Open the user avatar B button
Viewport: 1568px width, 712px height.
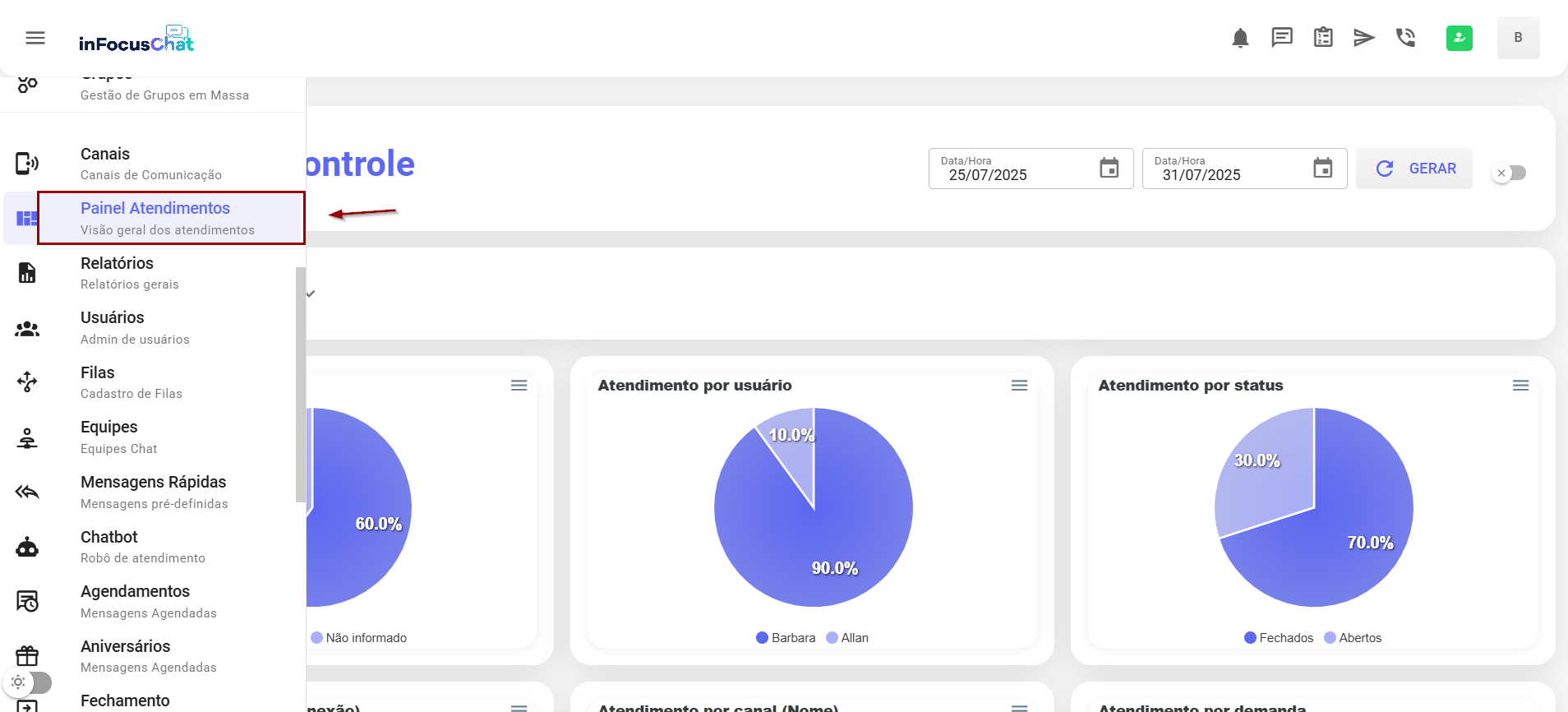click(x=1518, y=38)
